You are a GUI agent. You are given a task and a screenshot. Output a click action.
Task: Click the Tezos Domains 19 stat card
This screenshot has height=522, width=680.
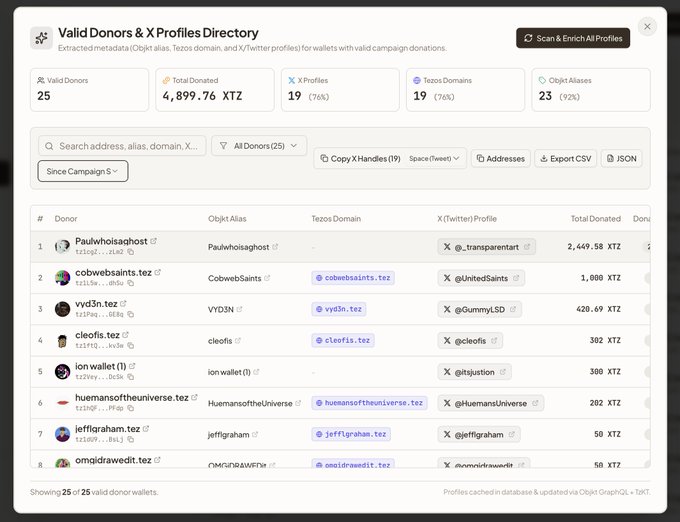point(465,90)
